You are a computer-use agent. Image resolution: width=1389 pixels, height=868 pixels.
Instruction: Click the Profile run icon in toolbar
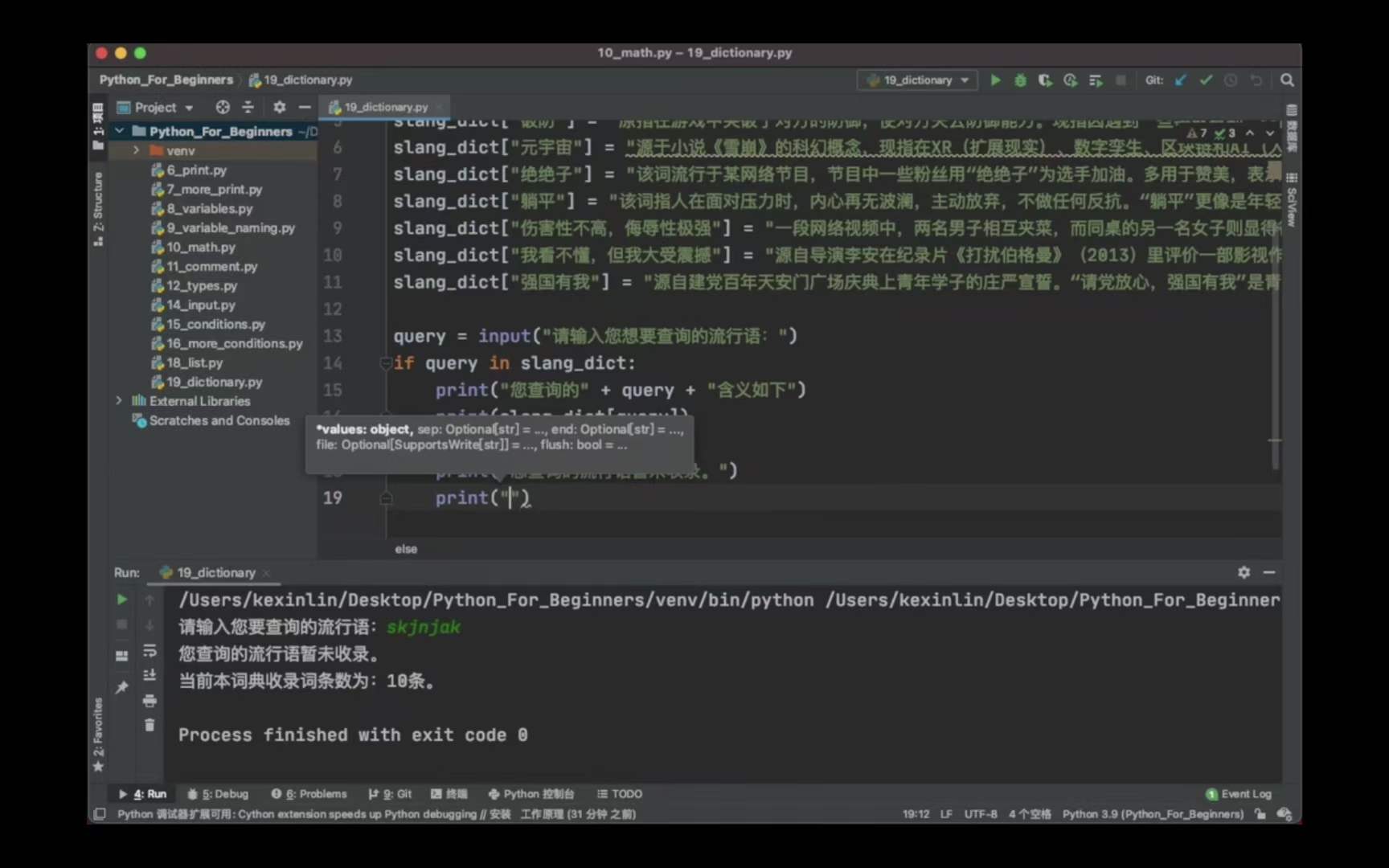click(1070, 80)
